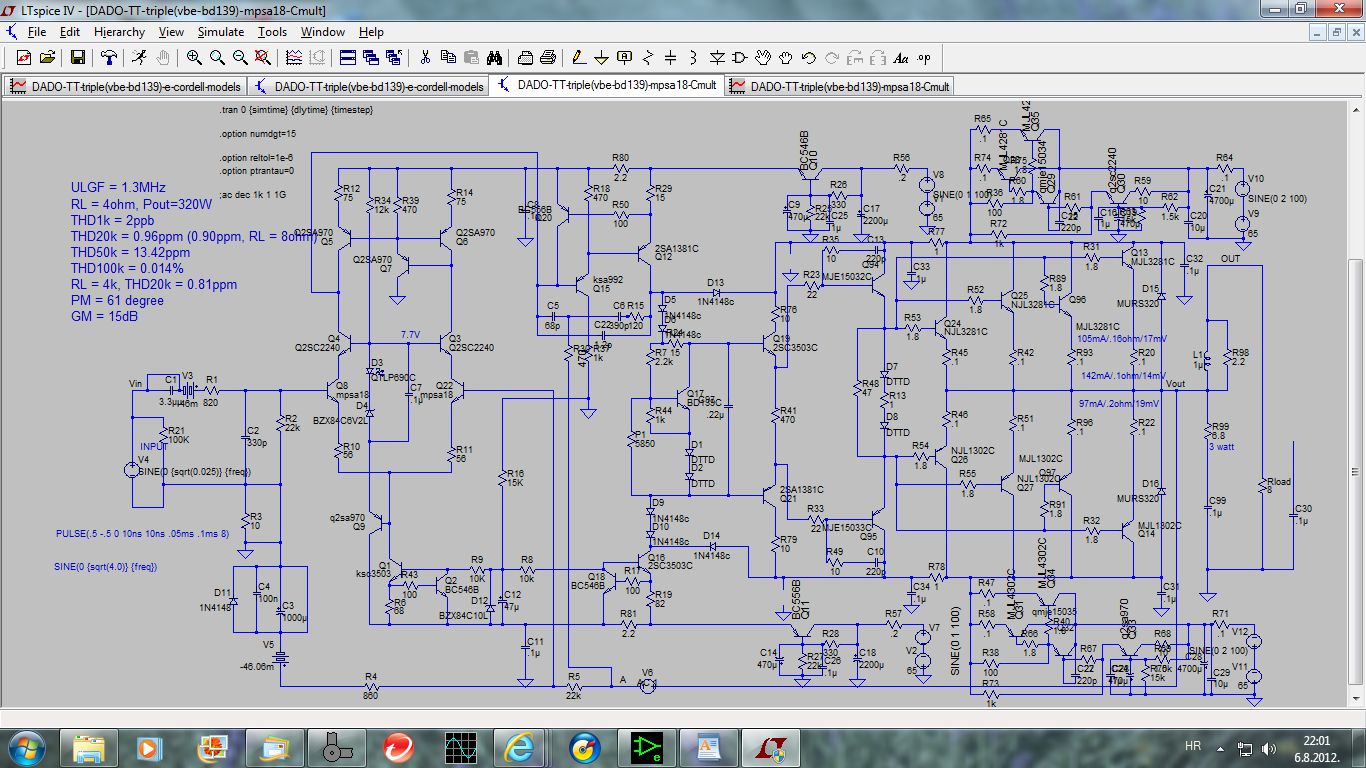Click the 'ULGF = 1.3MHz' note text

point(118,187)
